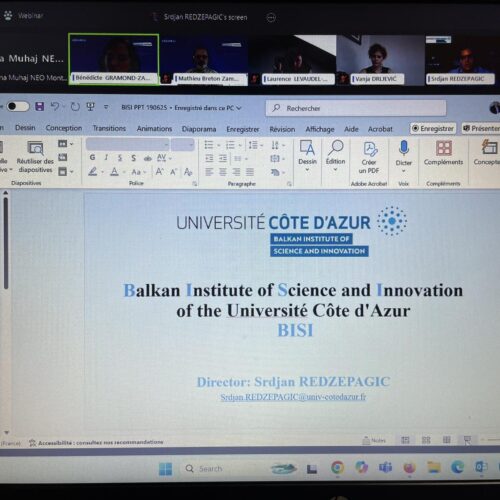This screenshot has width=500, height=500.
Task: Toggle the AutoSave switch off
Action: tap(18, 107)
